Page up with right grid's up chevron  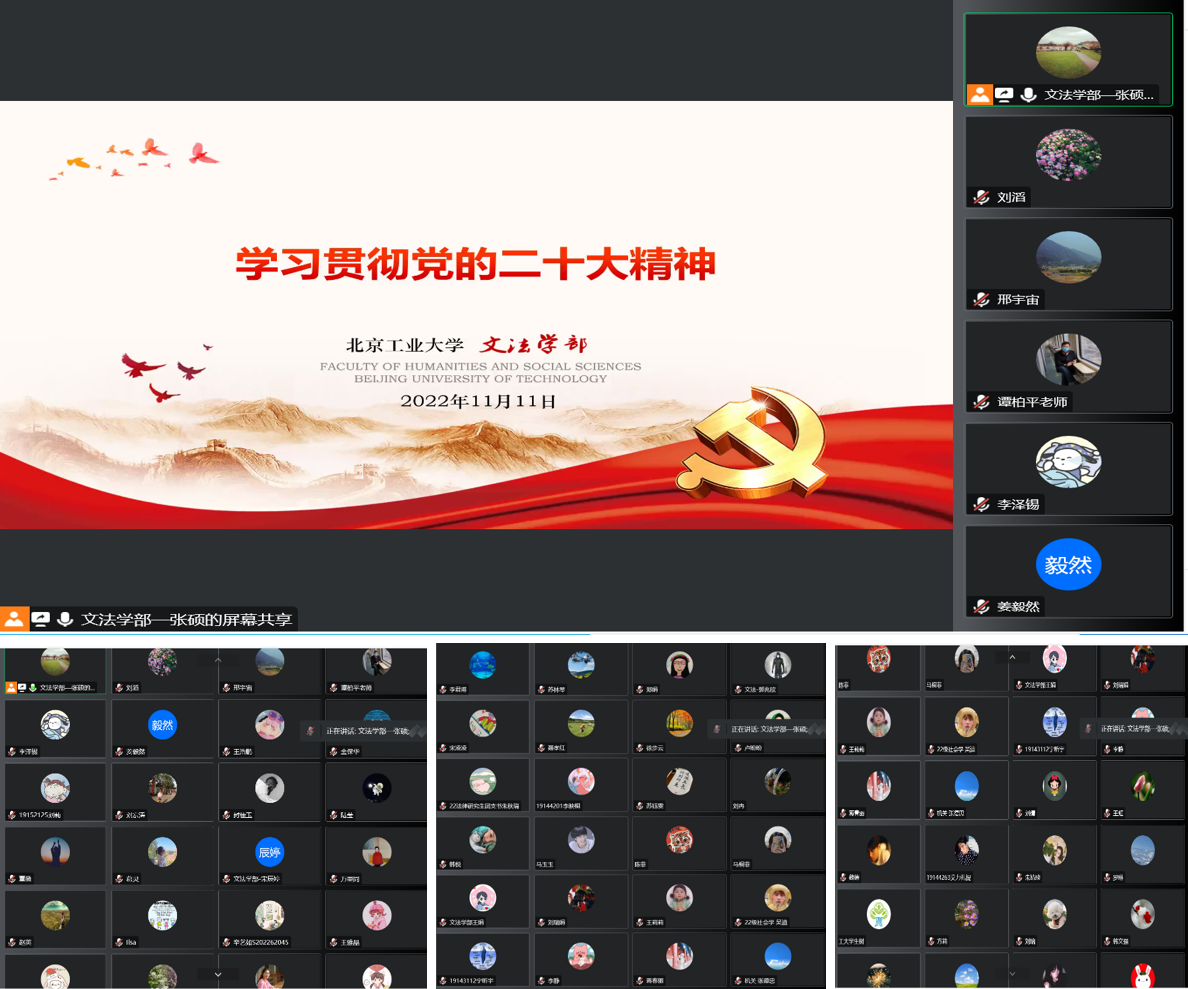(1012, 656)
